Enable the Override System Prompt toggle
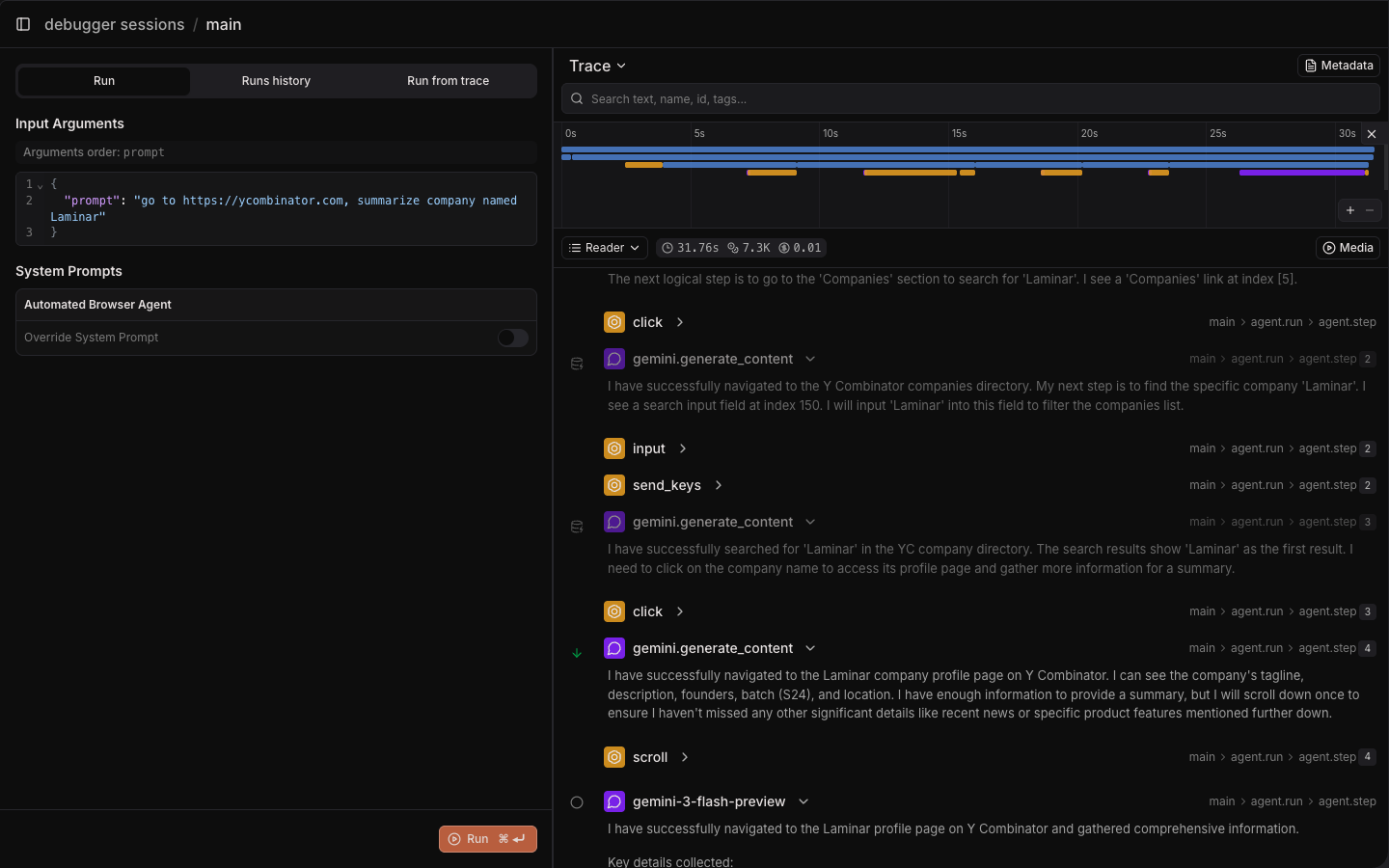This screenshot has width=1389, height=868. pyautogui.click(x=512, y=338)
